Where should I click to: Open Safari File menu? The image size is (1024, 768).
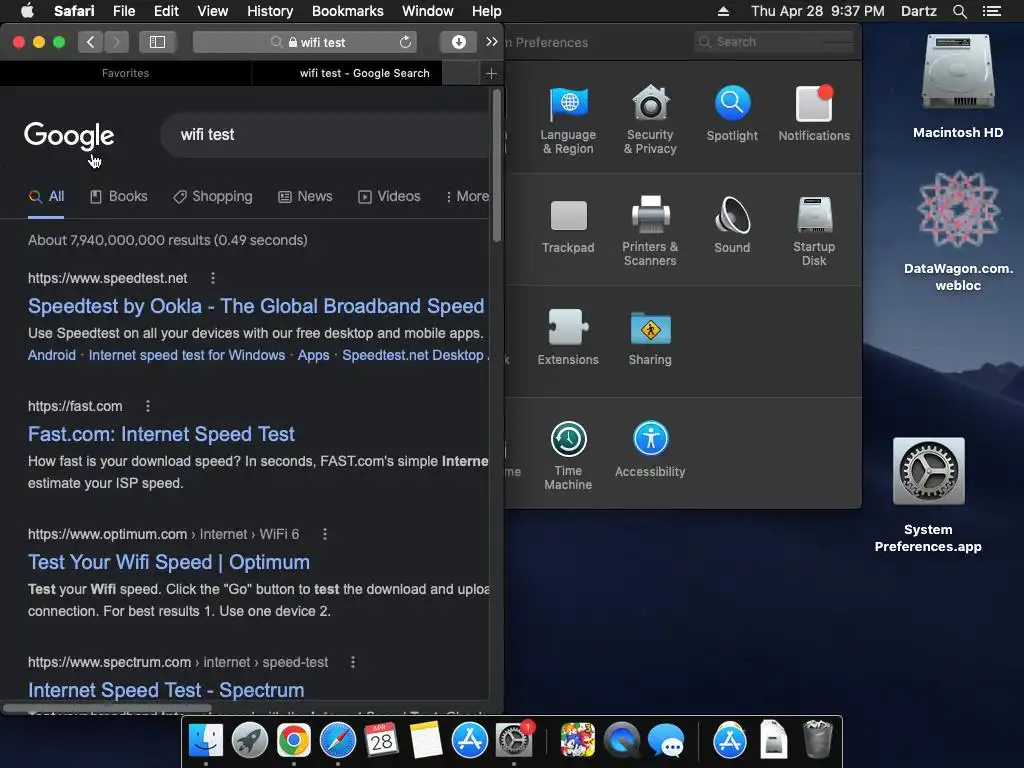(123, 11)
